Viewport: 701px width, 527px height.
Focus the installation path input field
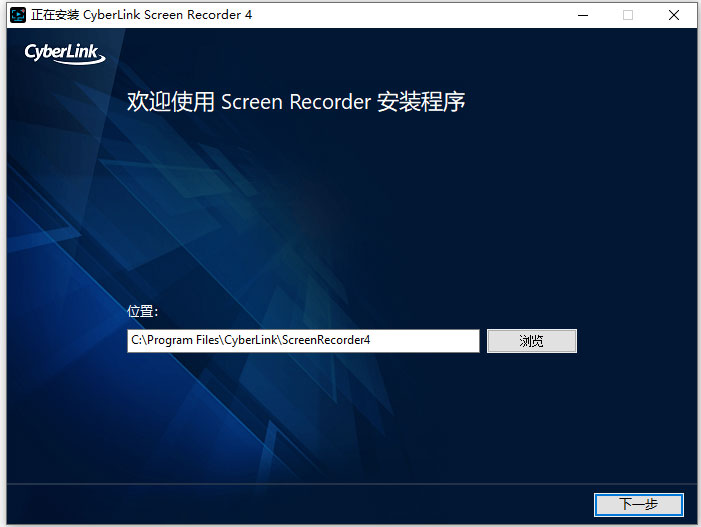coord(303,341)
